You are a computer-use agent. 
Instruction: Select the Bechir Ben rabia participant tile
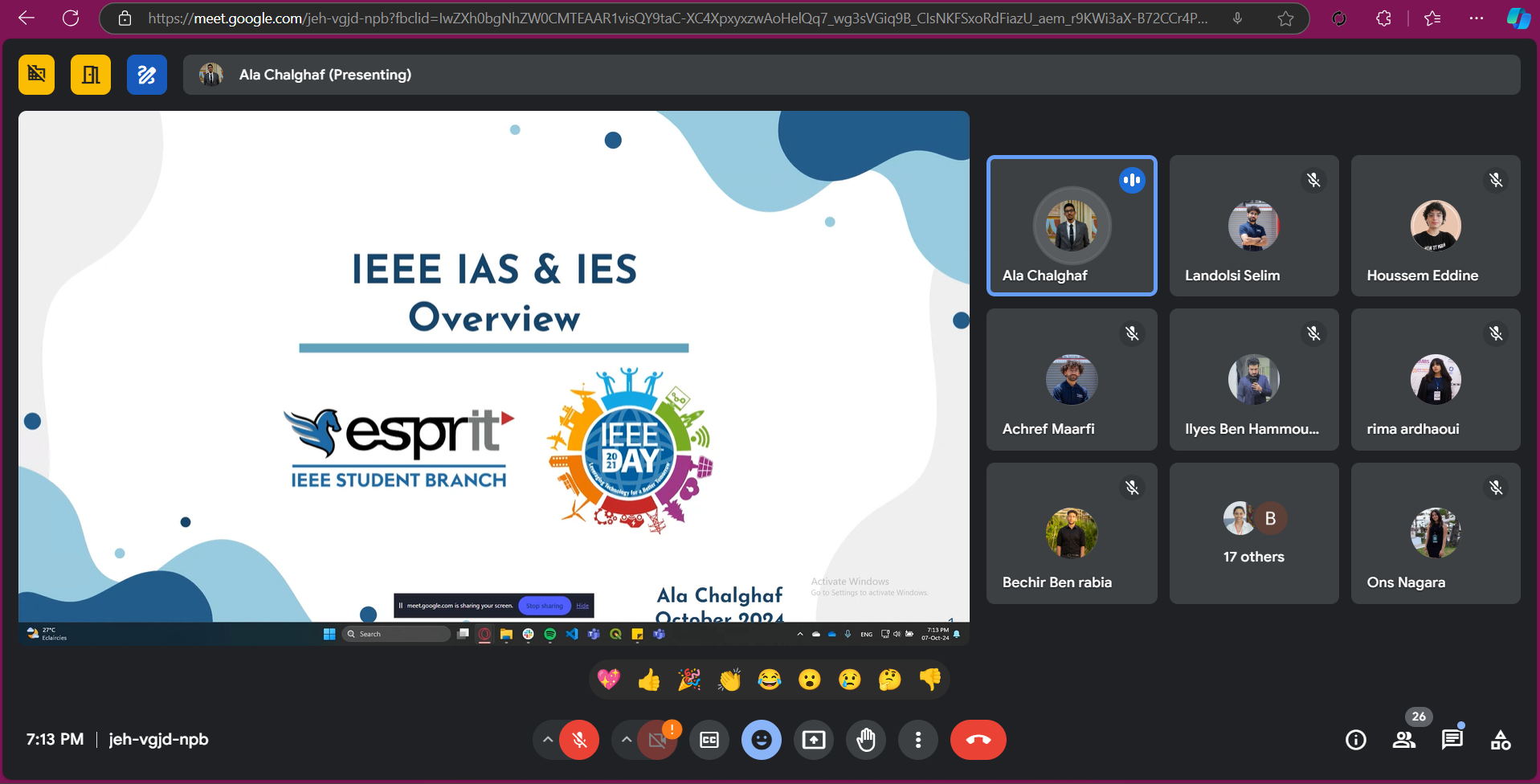pyautogui.click(x=1072, y=533)
